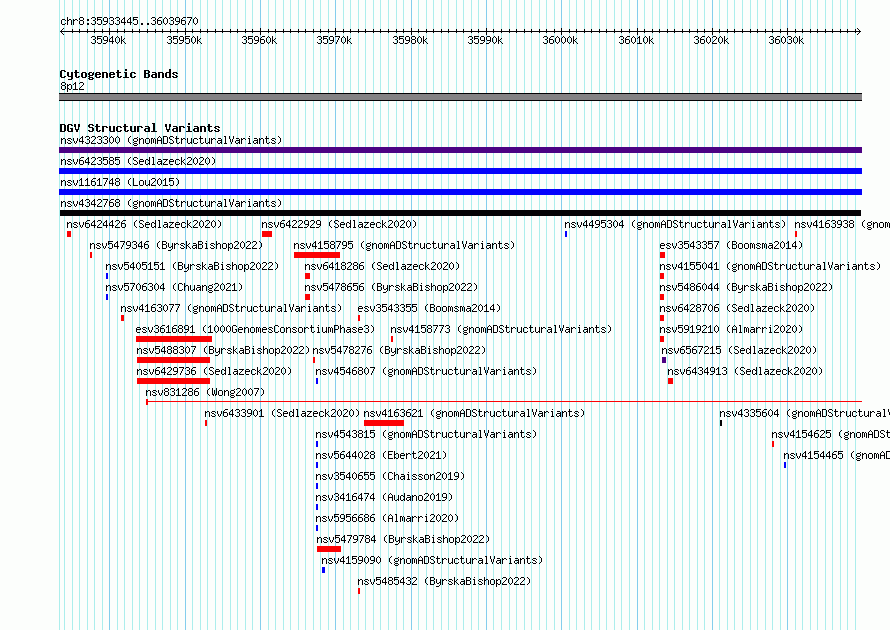The image size is (890, 630).
Task: Select nsv4155041 gnomAD variant label
Action: pos(770,266)
